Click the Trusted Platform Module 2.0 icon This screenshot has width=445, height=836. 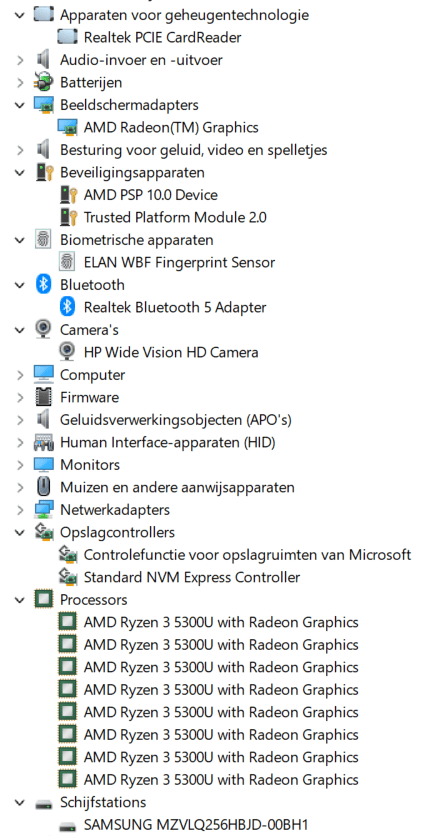68,218
